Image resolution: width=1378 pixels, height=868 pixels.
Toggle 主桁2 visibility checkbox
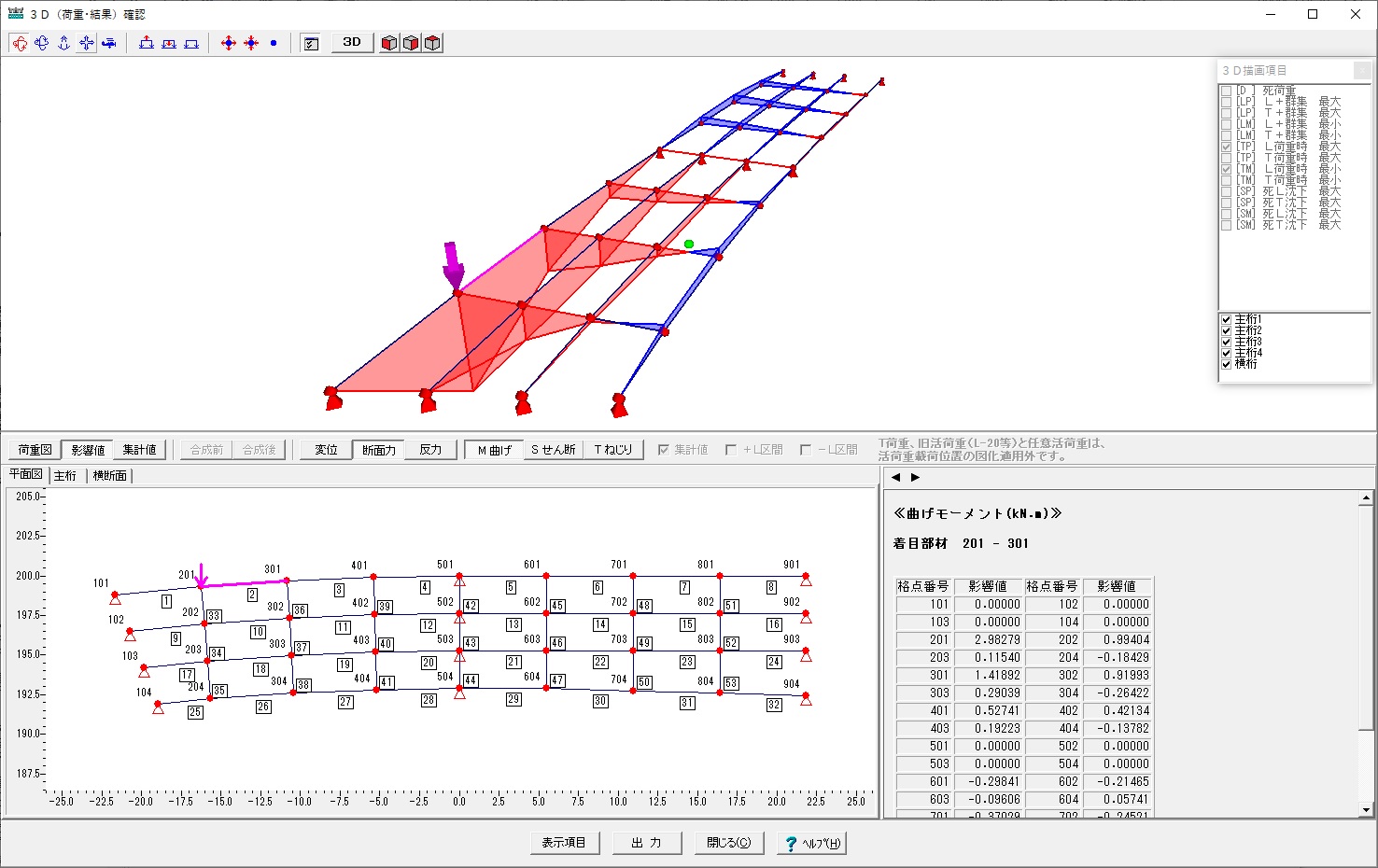click(x=1227, y=330)
